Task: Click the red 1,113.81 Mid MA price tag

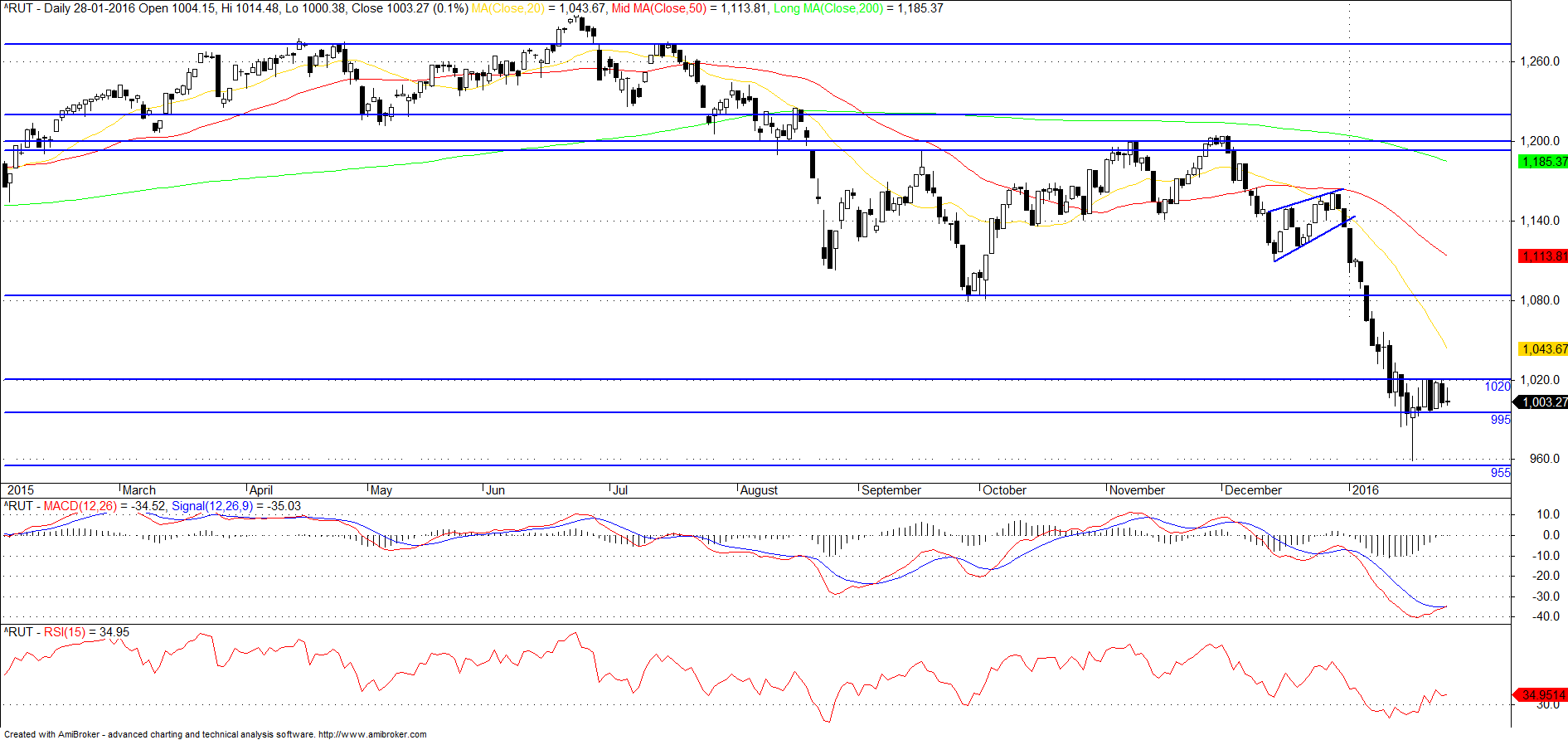Action: click(1542, 256)
